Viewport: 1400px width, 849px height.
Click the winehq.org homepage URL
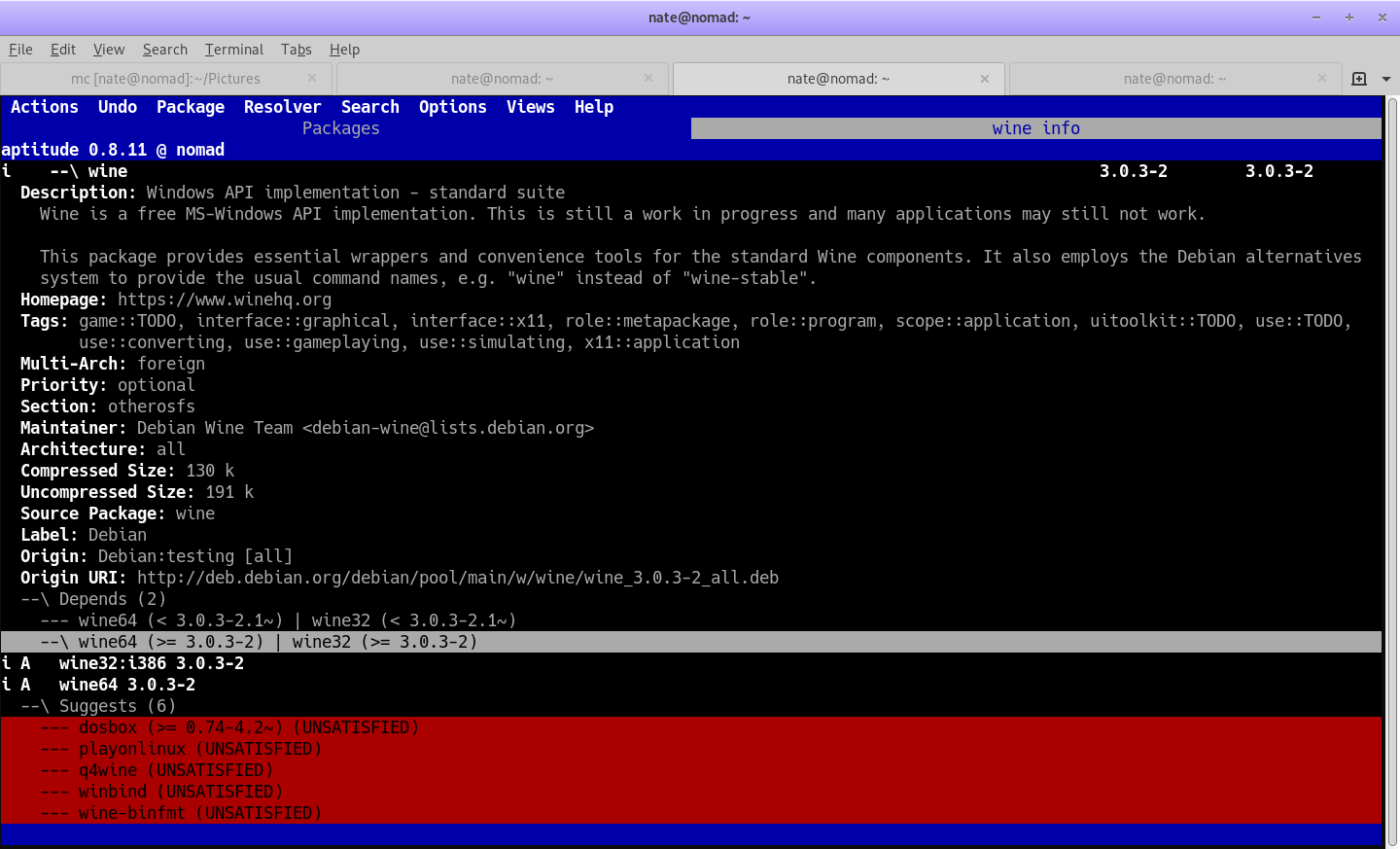point(225,300)
